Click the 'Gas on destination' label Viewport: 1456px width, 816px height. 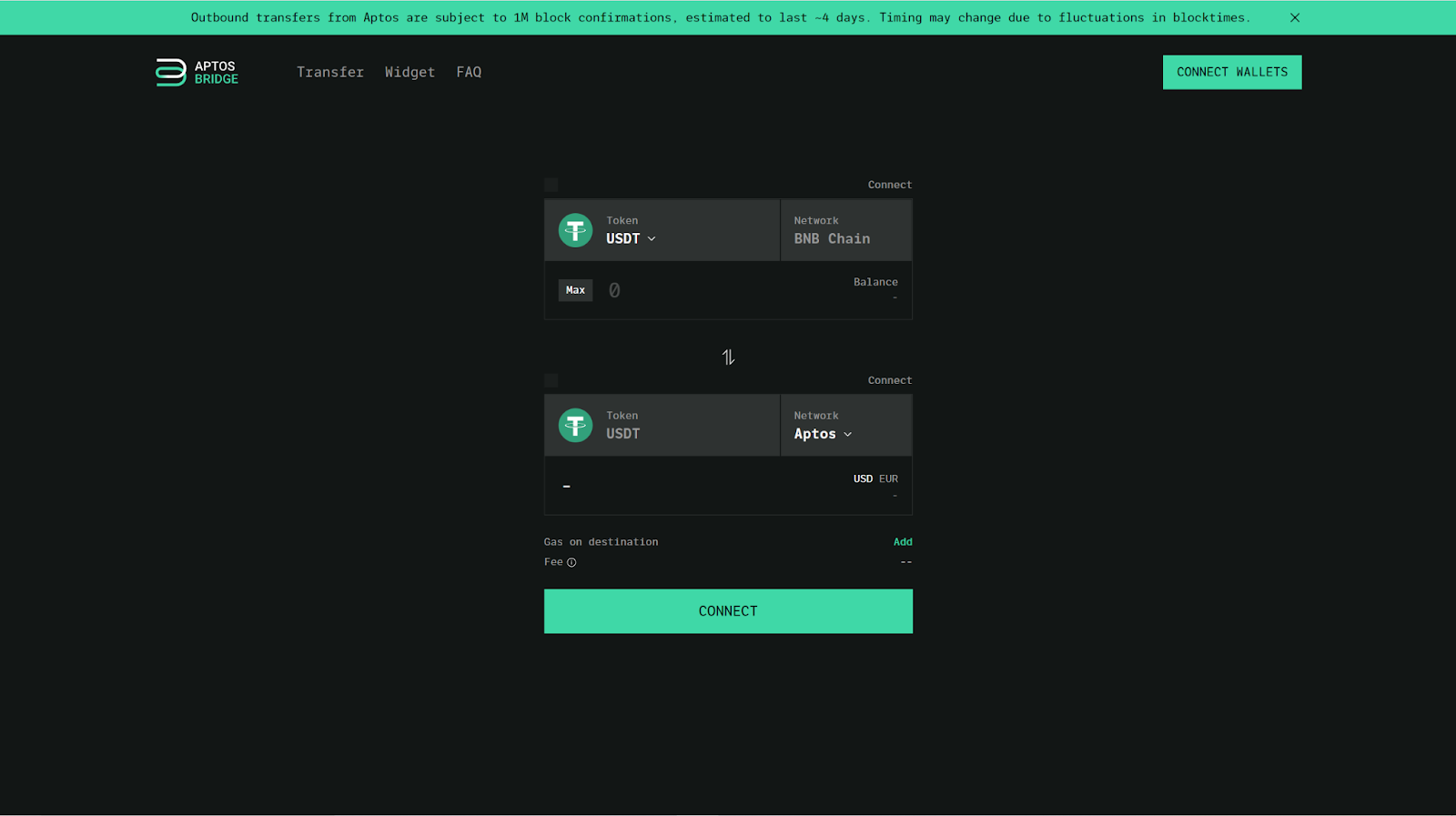coord(601,542)
